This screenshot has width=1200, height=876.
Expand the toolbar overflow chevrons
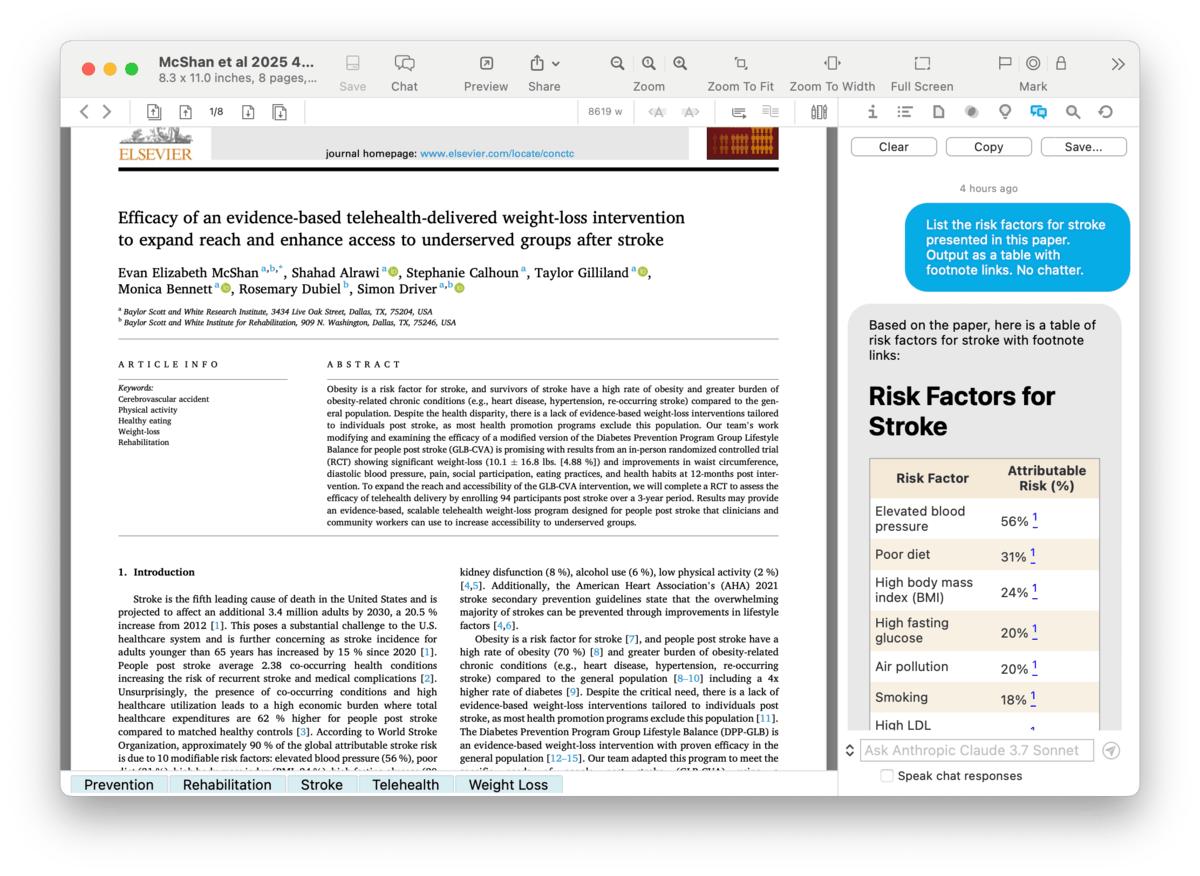[1117, 64]
